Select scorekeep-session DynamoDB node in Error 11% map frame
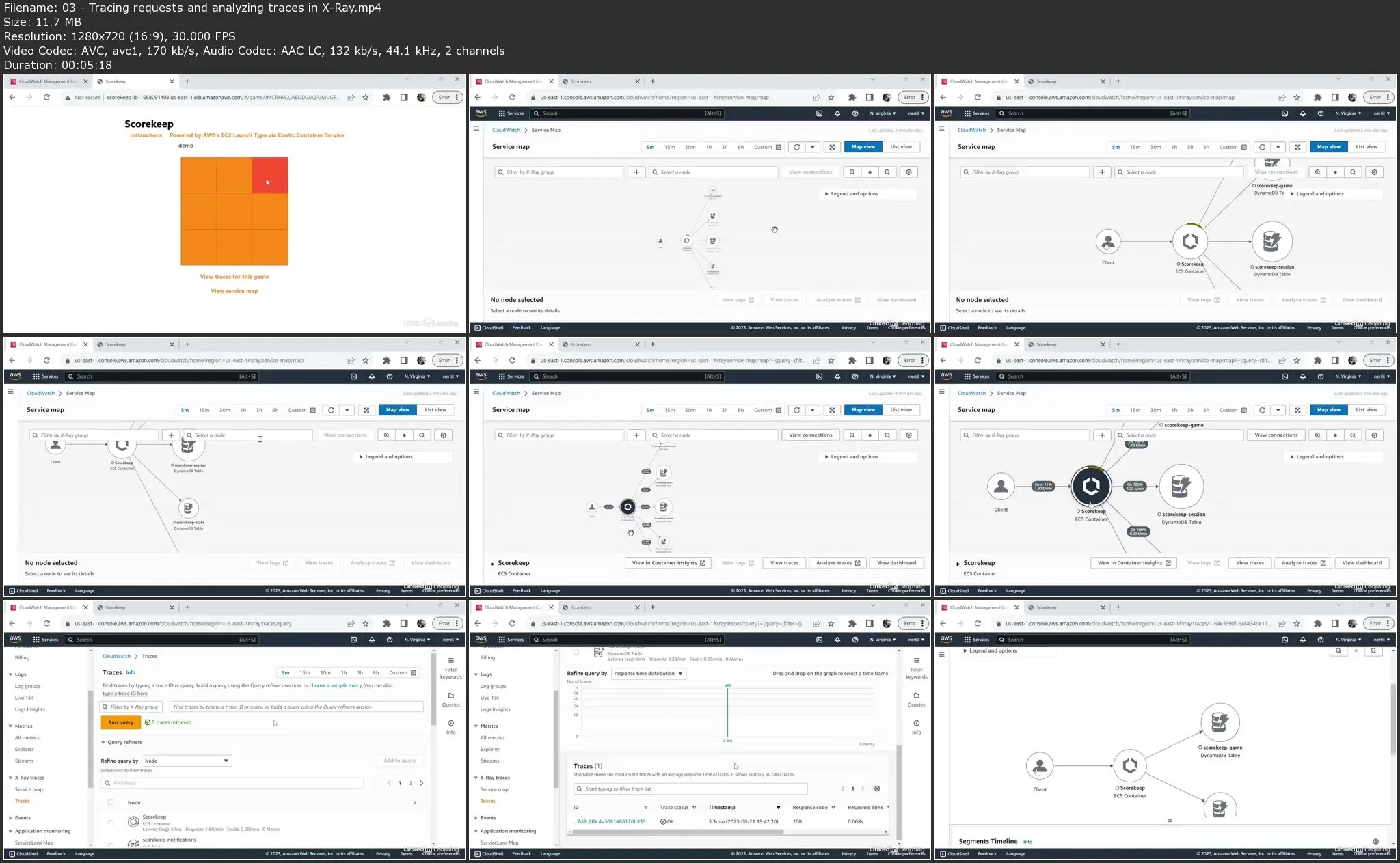 point(1181,487)
